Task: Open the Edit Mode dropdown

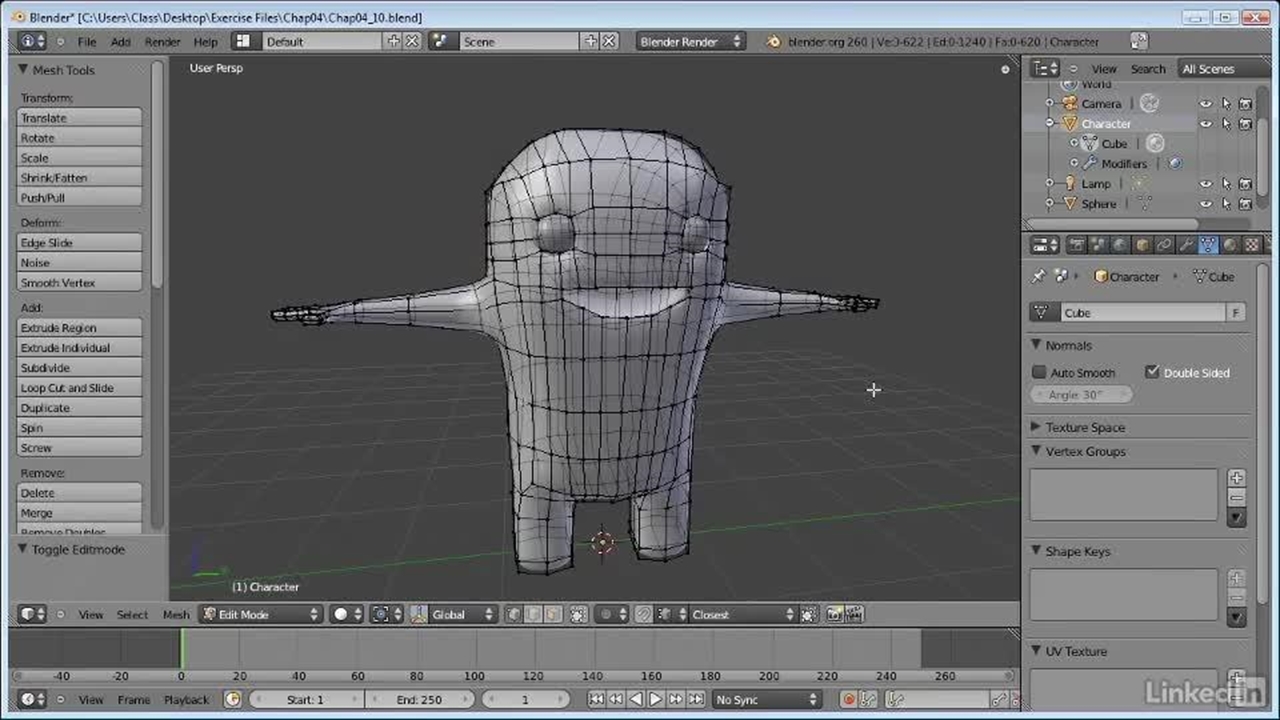Action: (261, 615)
